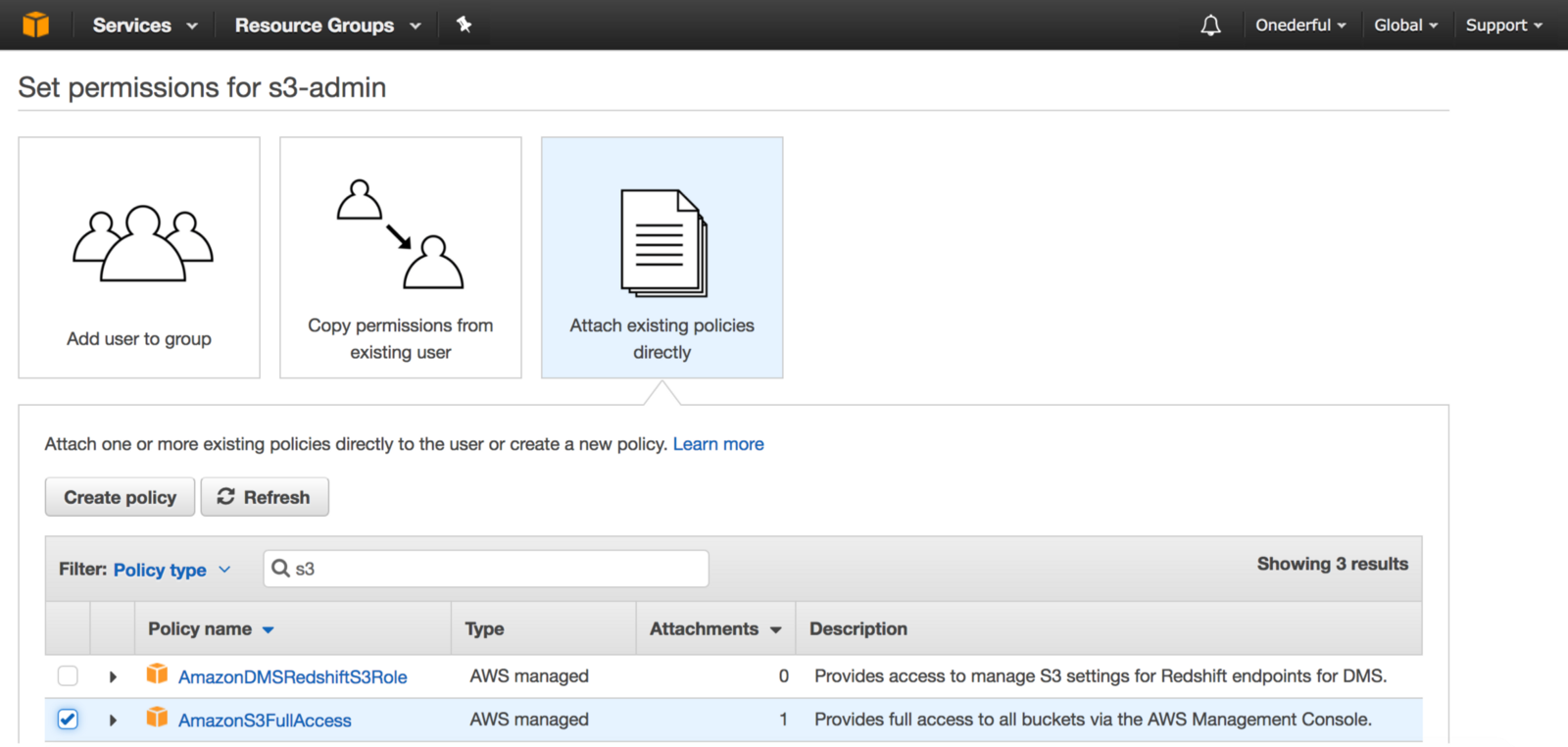The height and width of the screenshot is (747, 1568).
Task: Expand the AmazonS3FullAccess row details
Action: pyautogui.click(x=113, y=721)
